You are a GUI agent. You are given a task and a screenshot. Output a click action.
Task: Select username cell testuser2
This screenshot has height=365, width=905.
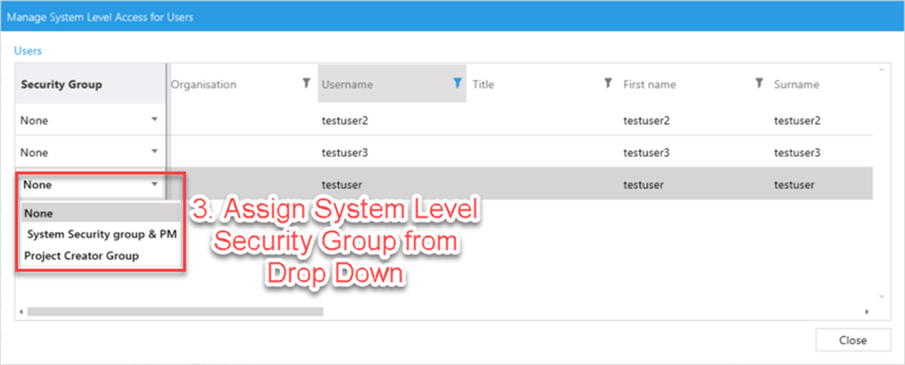point(345,121)
